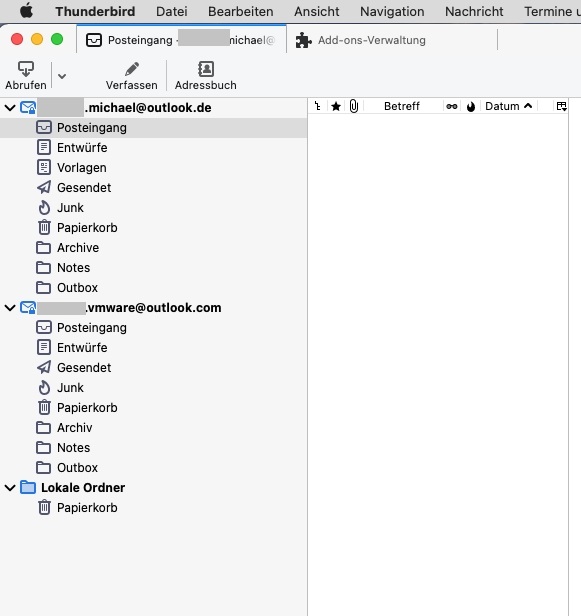Open the Nachricht menu

pos(474,11)
